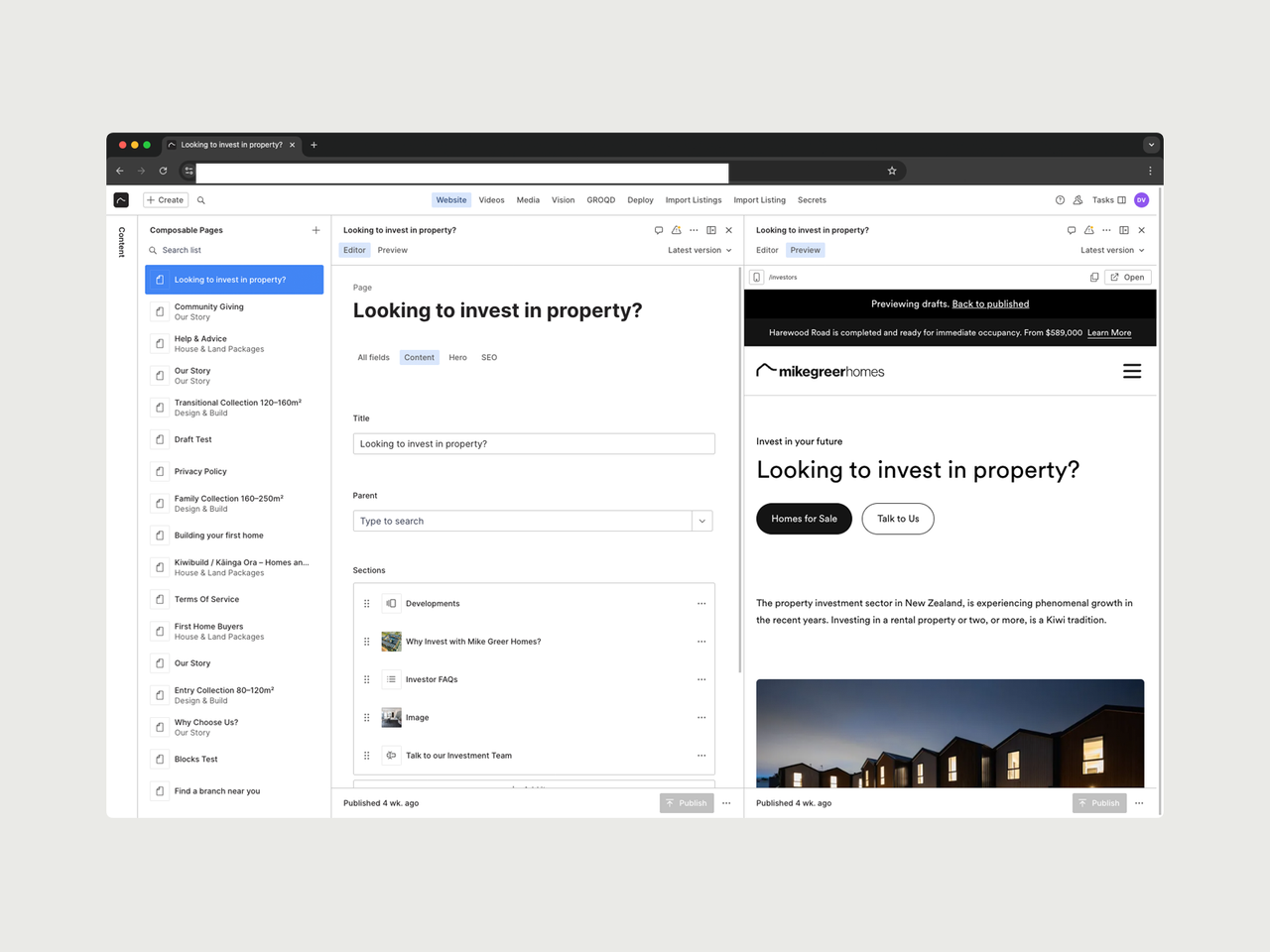Switch to the SEO tab
1270x952 pixels.
point(488,357)
